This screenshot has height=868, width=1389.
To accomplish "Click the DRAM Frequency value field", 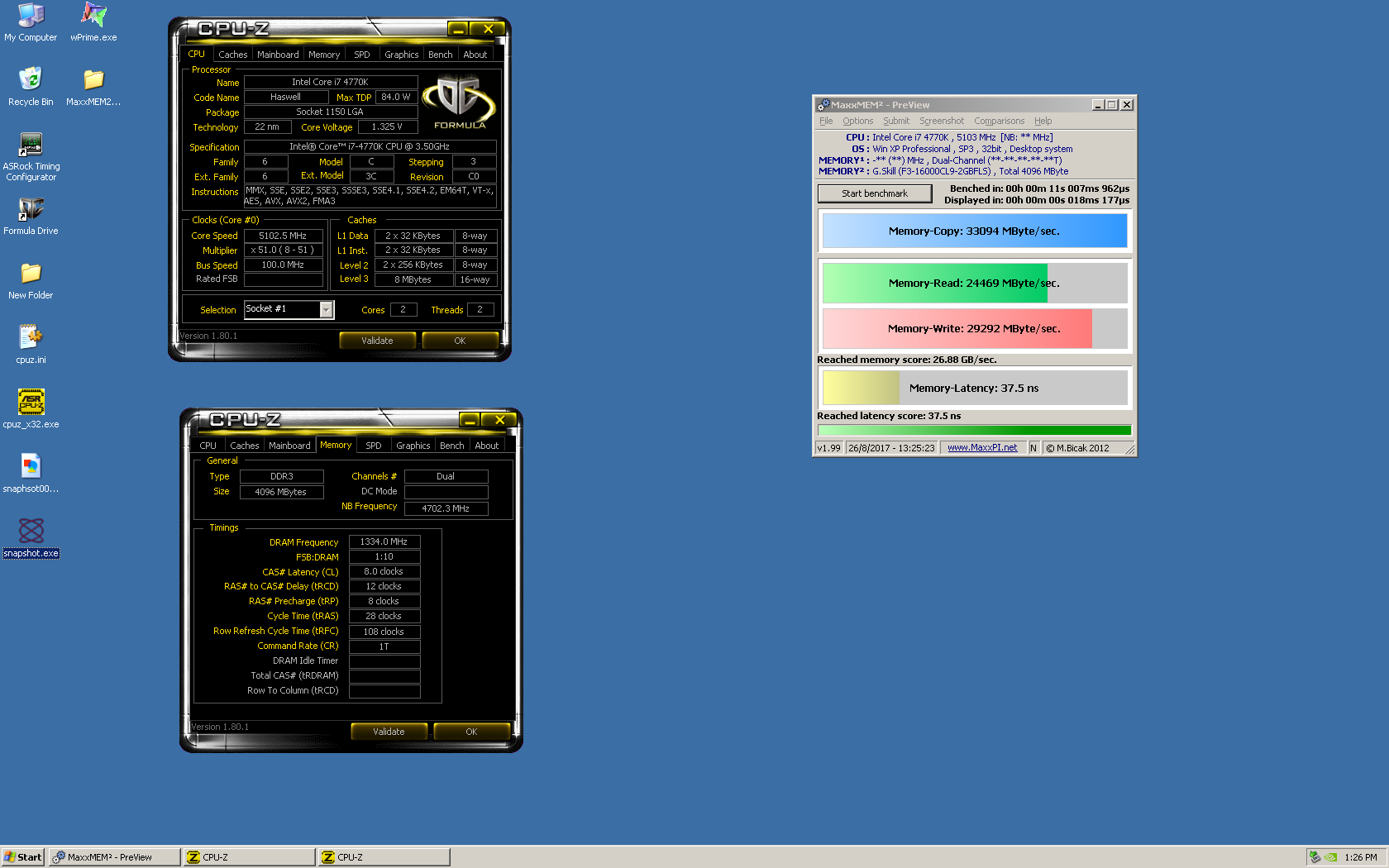I will 384,541.
